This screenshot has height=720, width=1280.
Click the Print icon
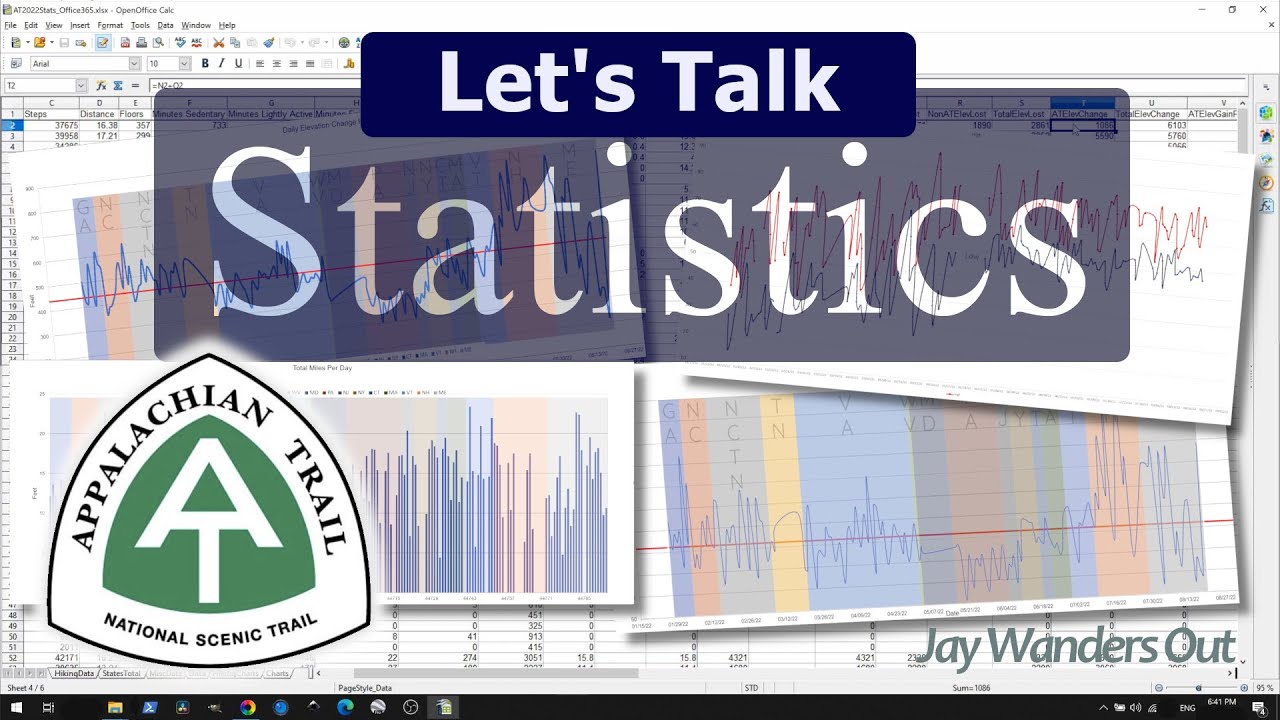pos(141,43)
